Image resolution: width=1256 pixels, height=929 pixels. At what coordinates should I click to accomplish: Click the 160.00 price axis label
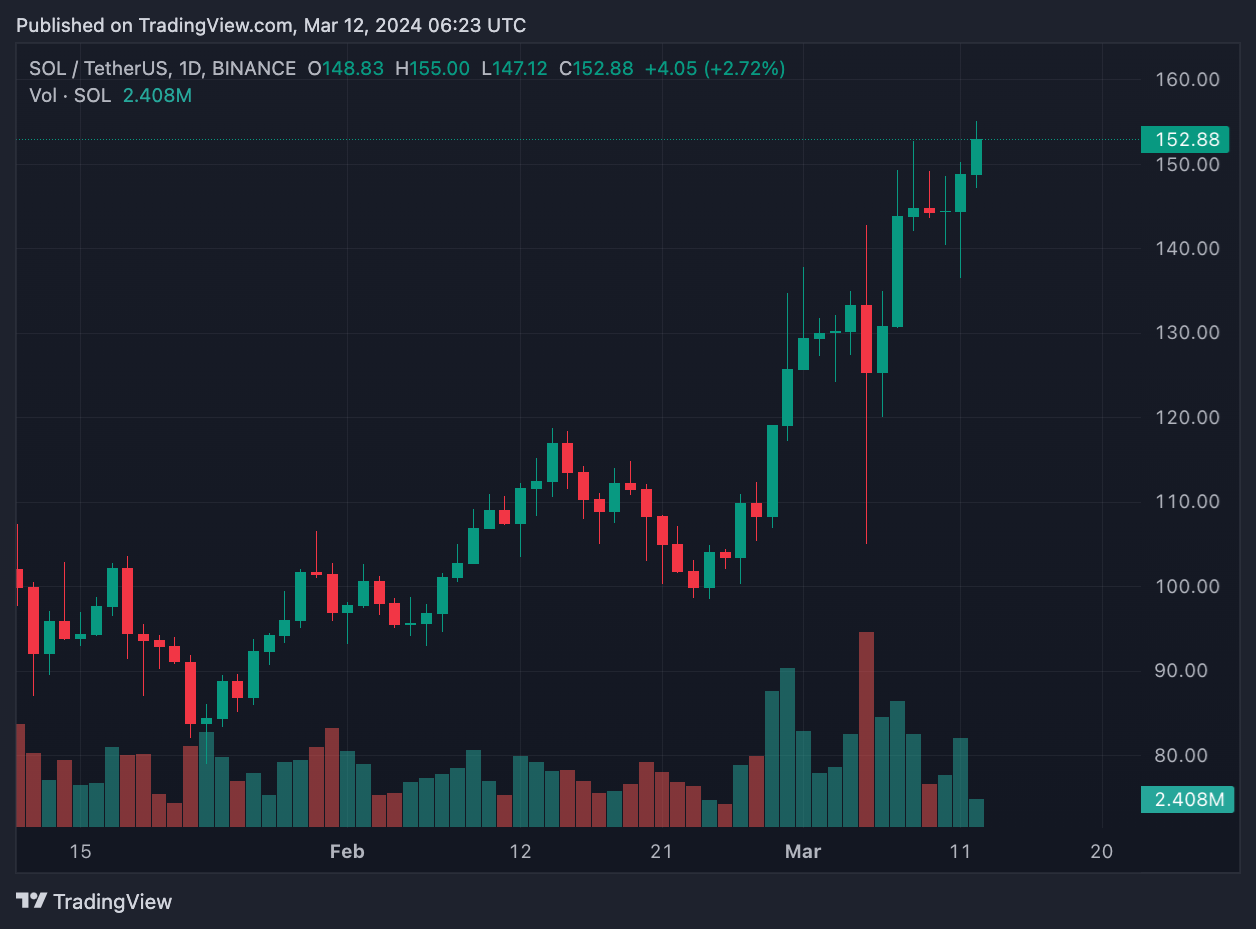point(1187,79)
